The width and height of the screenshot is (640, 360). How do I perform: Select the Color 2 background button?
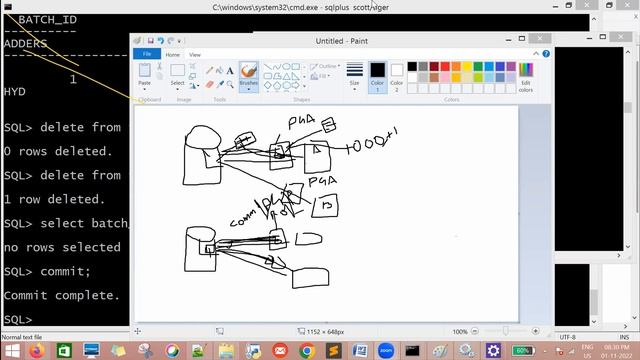[x=396, y=77]
